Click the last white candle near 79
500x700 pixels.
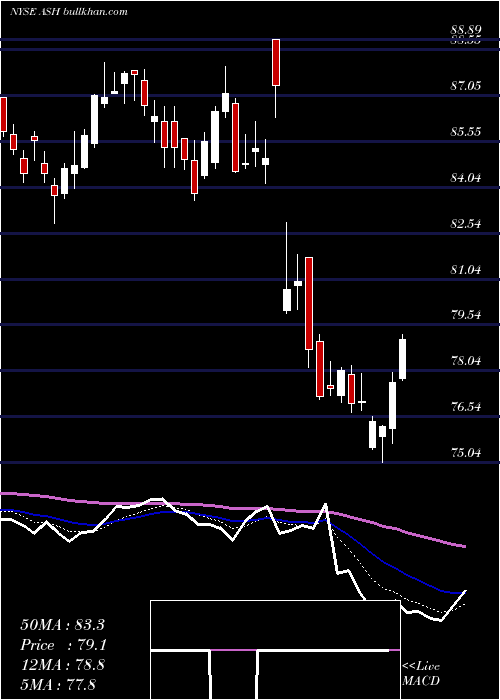click(402, 359)
